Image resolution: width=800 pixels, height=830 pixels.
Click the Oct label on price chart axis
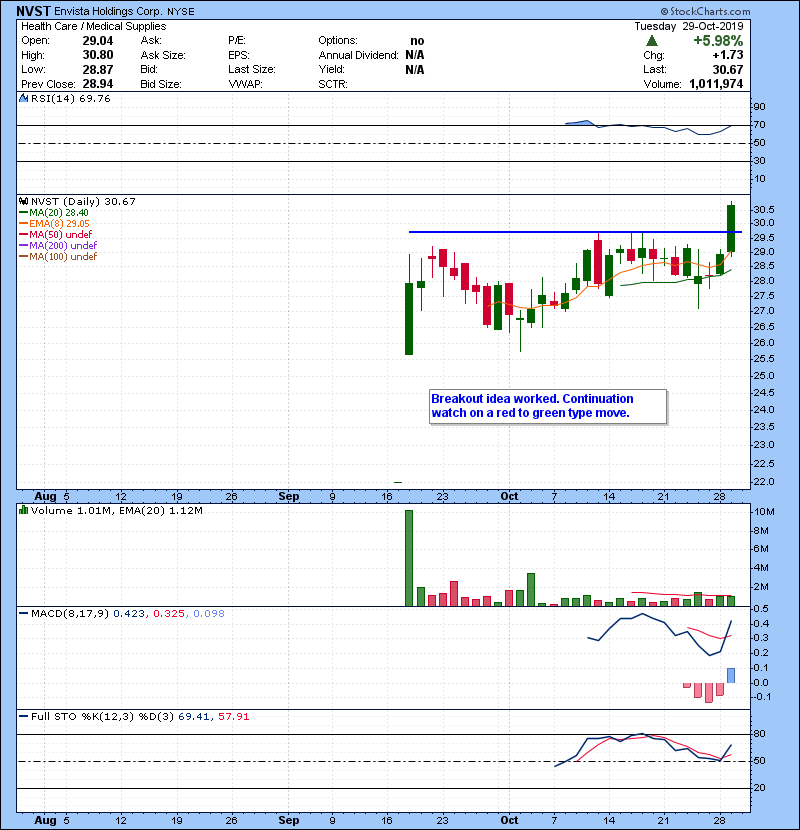509,496
